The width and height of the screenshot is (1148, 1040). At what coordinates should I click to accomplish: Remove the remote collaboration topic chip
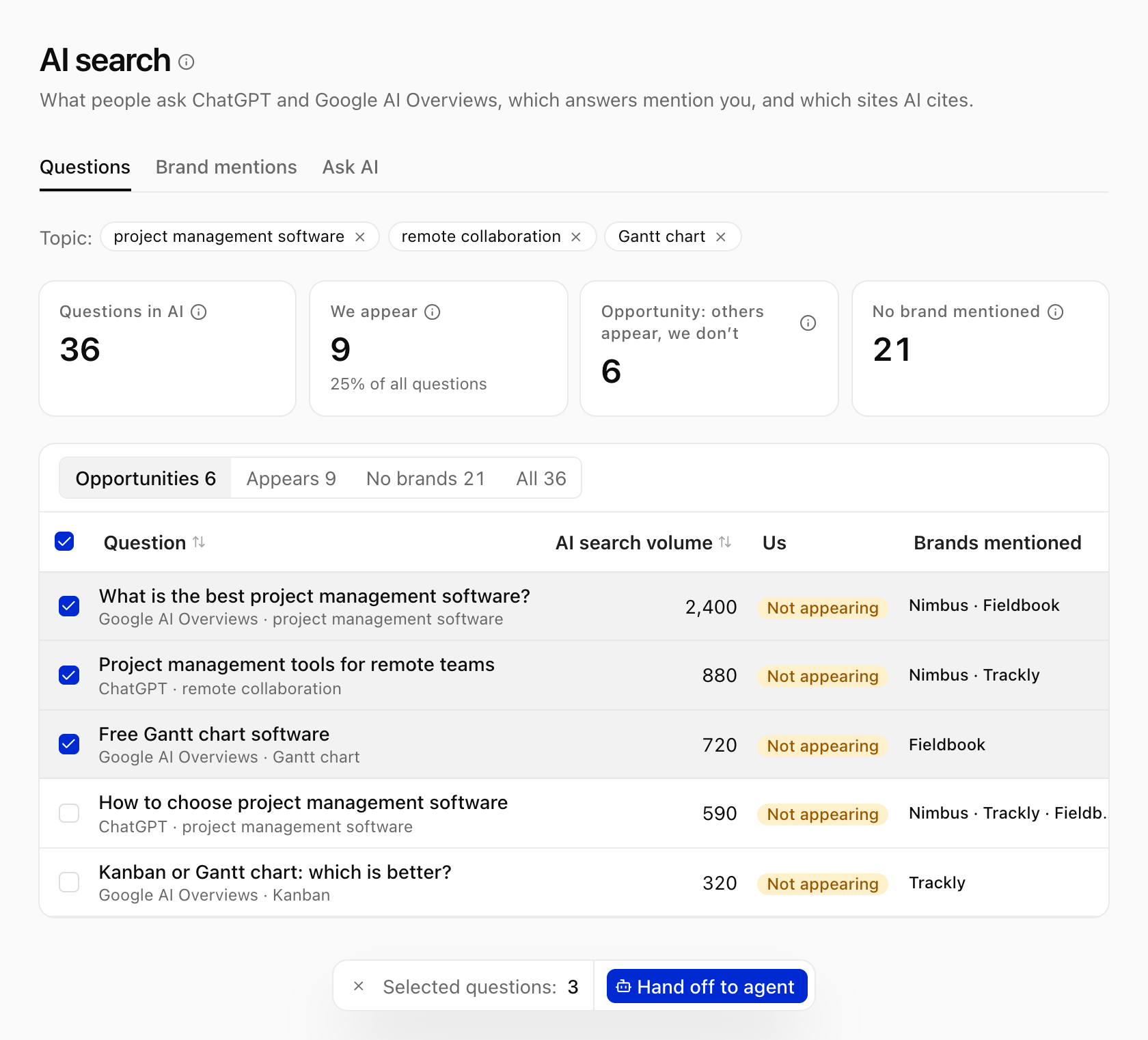(x=576, y=237)
